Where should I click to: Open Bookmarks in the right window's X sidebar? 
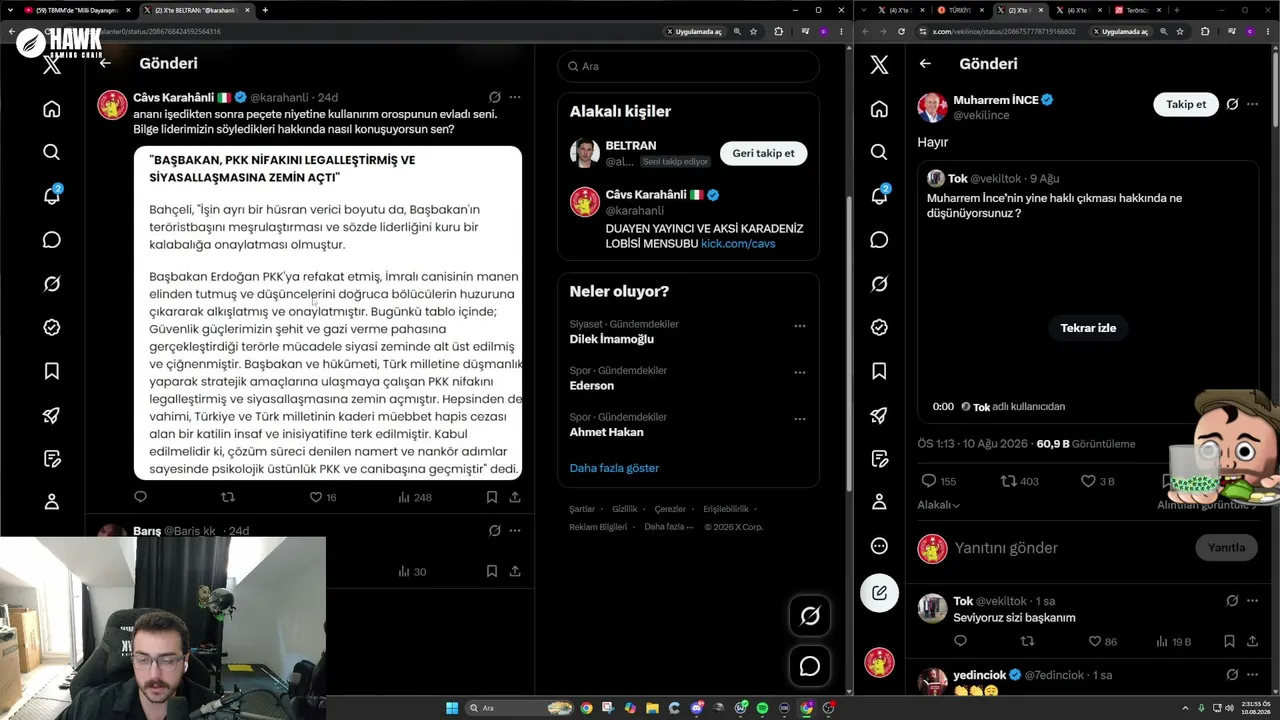[879, 371]
